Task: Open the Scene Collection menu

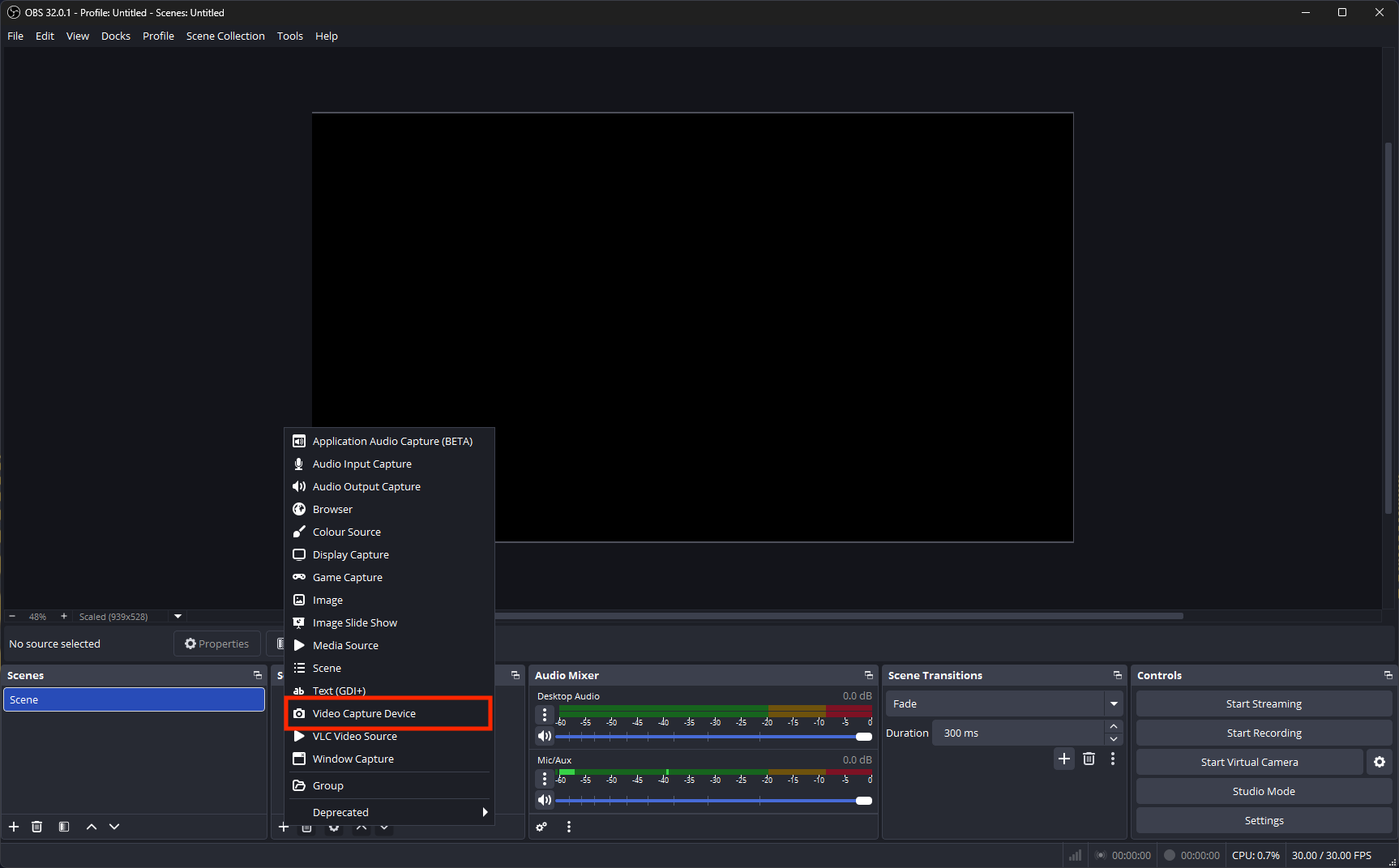Action: click(x=225, y=36)
